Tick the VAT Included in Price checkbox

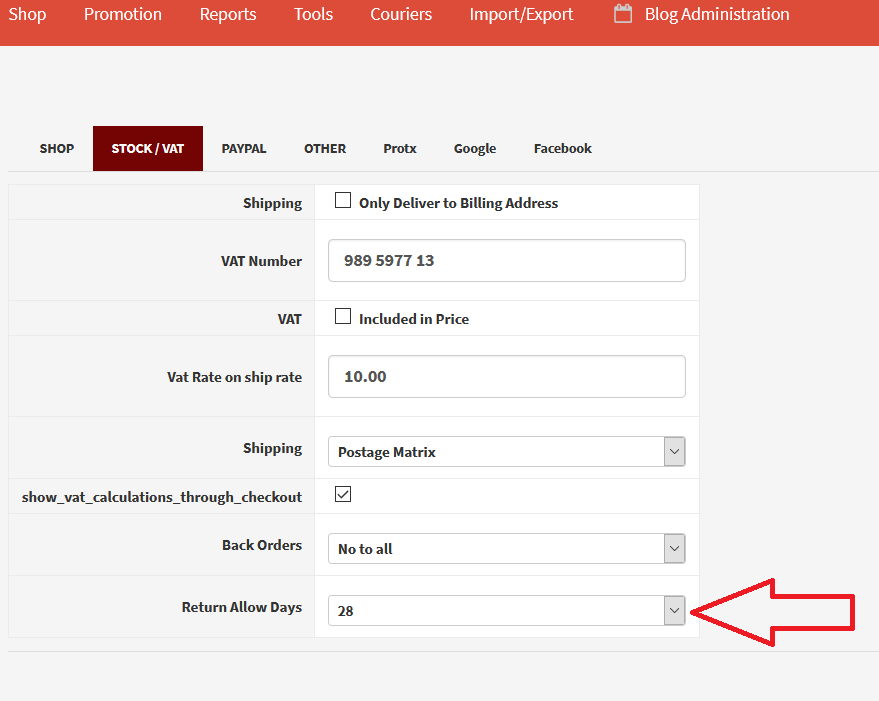point(343,316)
